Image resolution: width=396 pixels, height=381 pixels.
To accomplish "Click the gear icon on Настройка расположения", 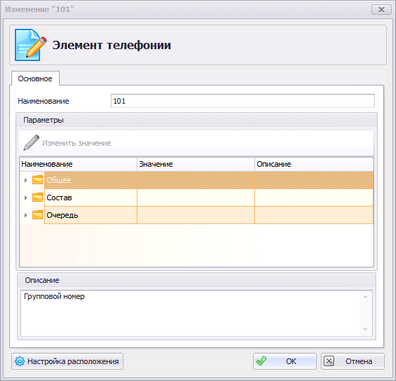I will click(20, 361).
